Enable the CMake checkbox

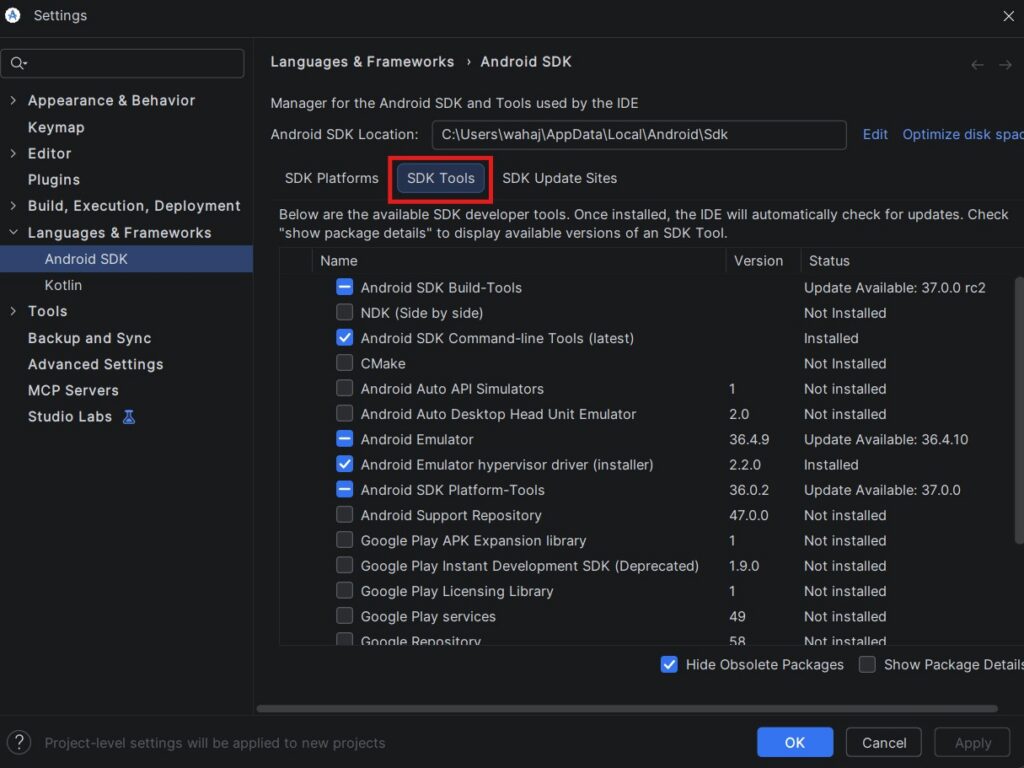[x=344, y=363]
